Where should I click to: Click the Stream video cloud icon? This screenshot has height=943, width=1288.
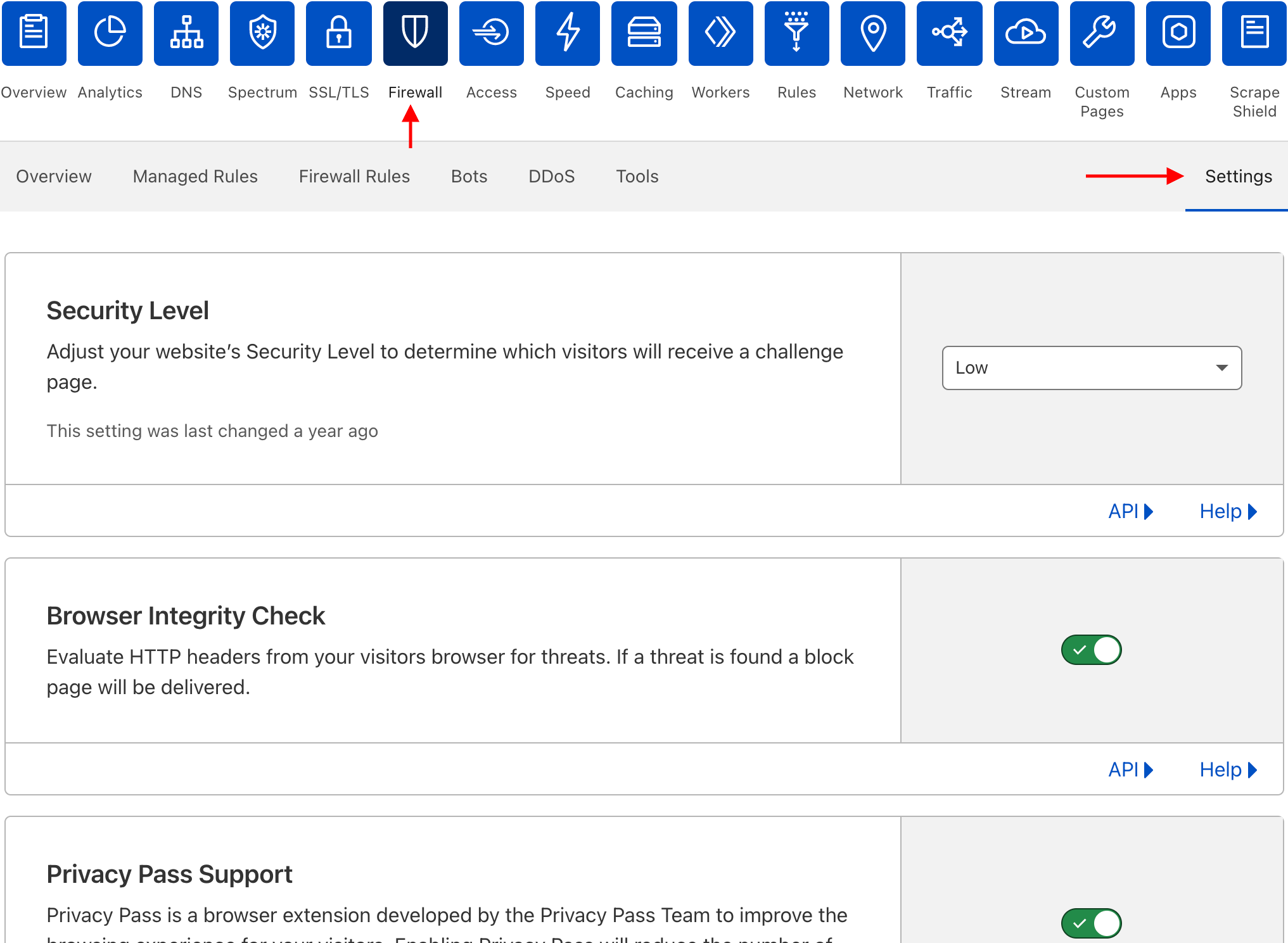pyautogui.click(x=1026, y=33)
